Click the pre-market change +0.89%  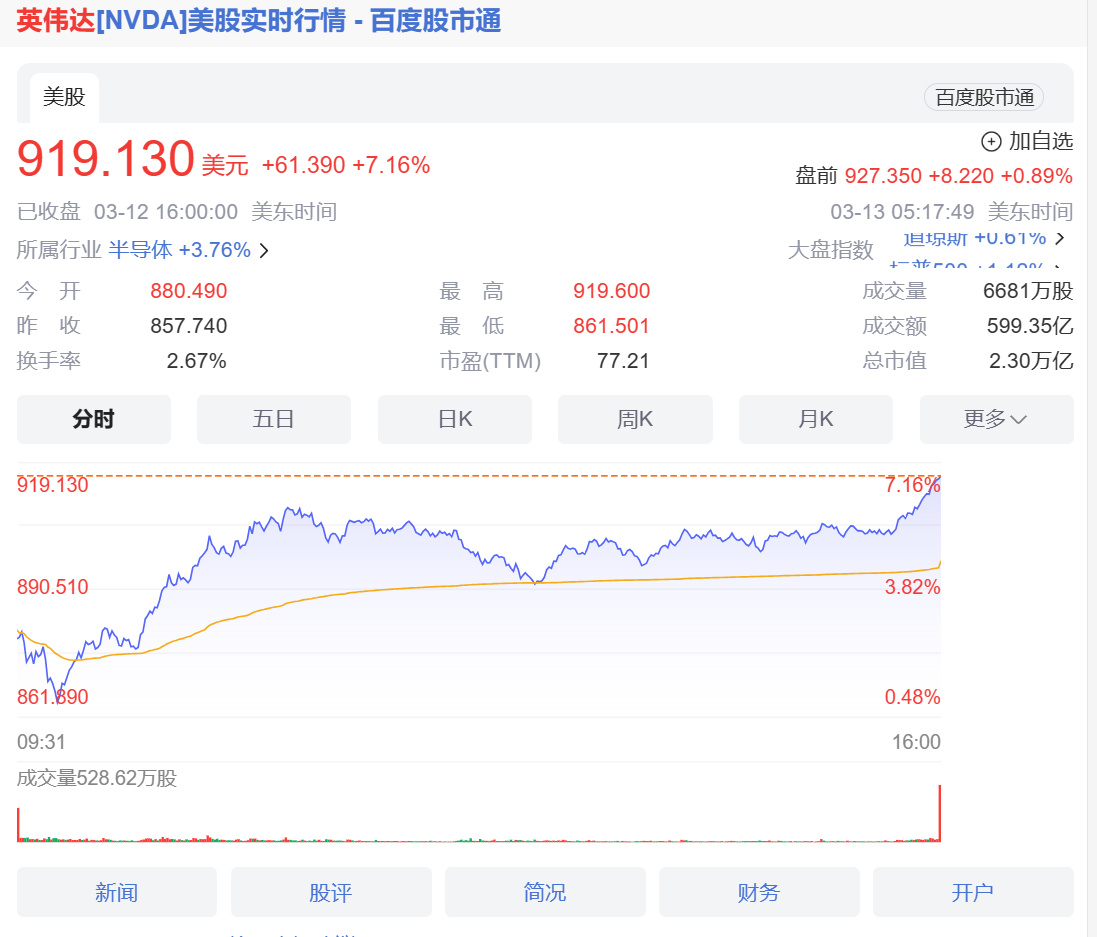coord(1037,176)
